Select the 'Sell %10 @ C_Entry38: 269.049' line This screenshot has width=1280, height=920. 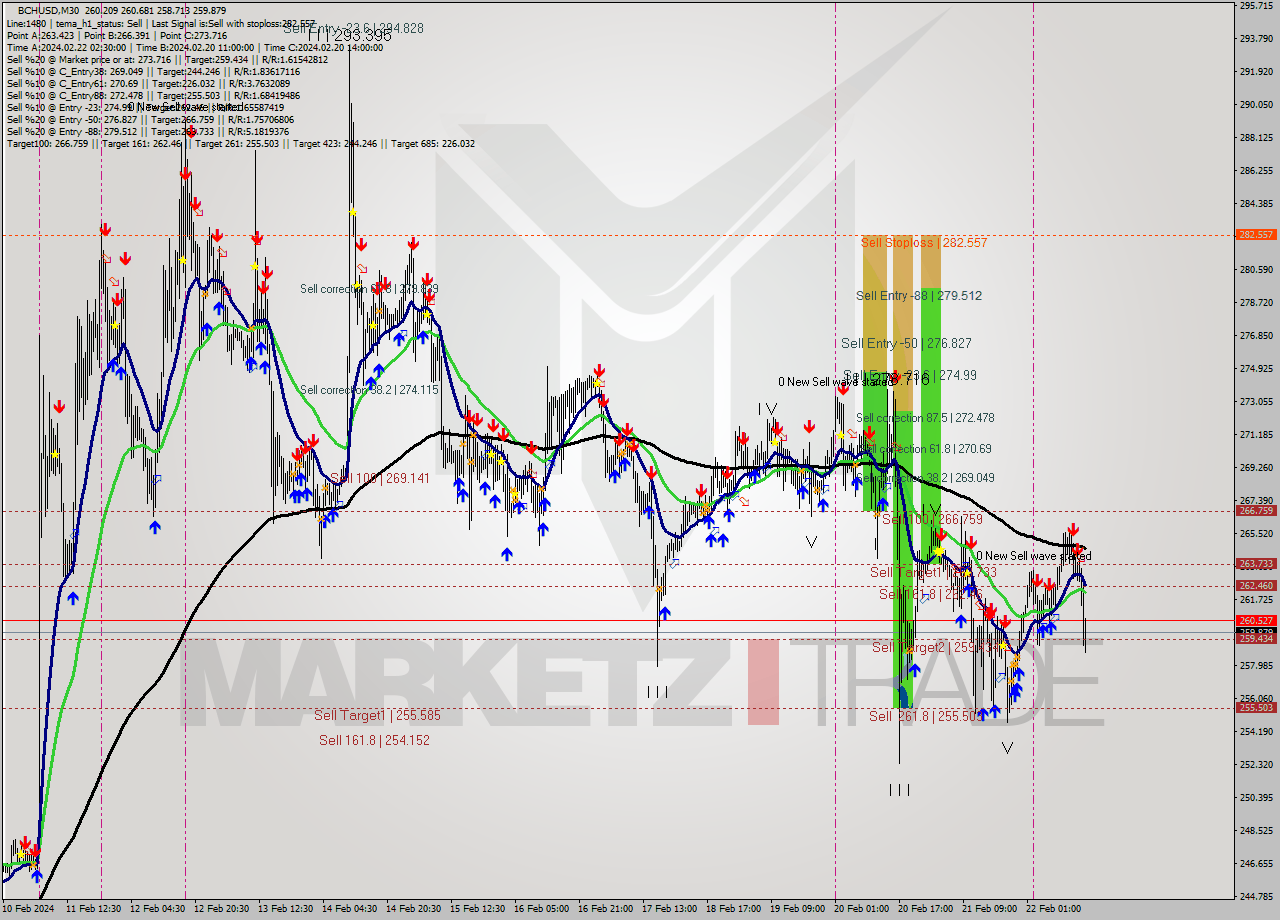(153, 71)
